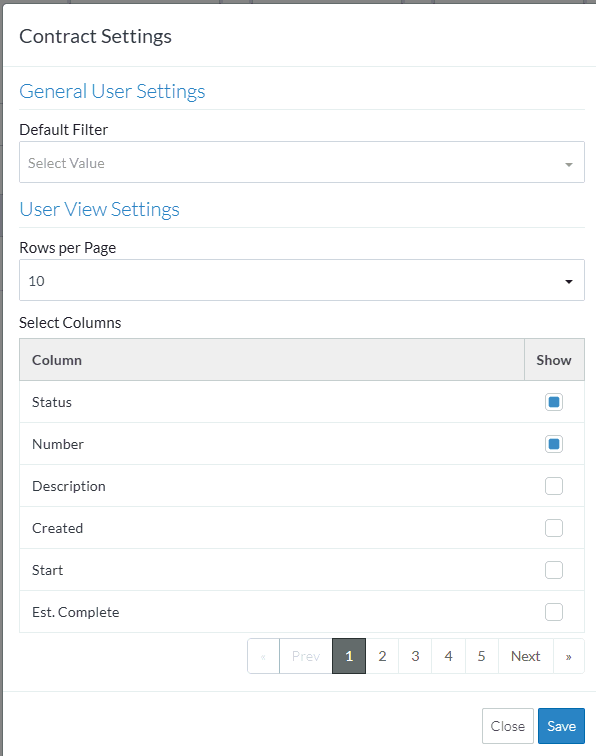
Task: Save the contract settings
Action: click(561, 726)
